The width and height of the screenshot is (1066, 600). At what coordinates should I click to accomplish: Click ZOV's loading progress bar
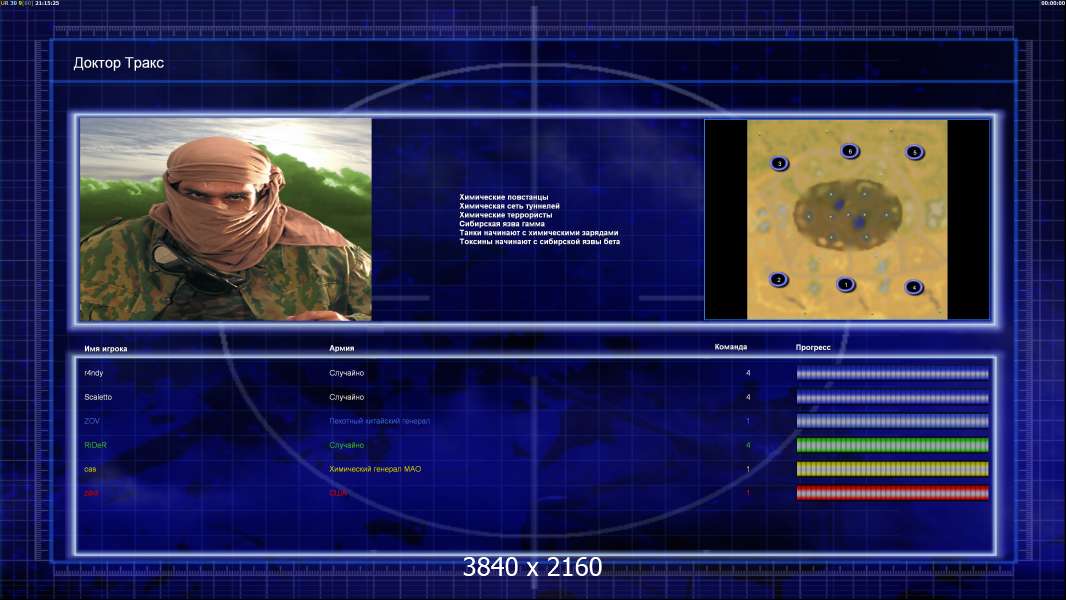892,421
